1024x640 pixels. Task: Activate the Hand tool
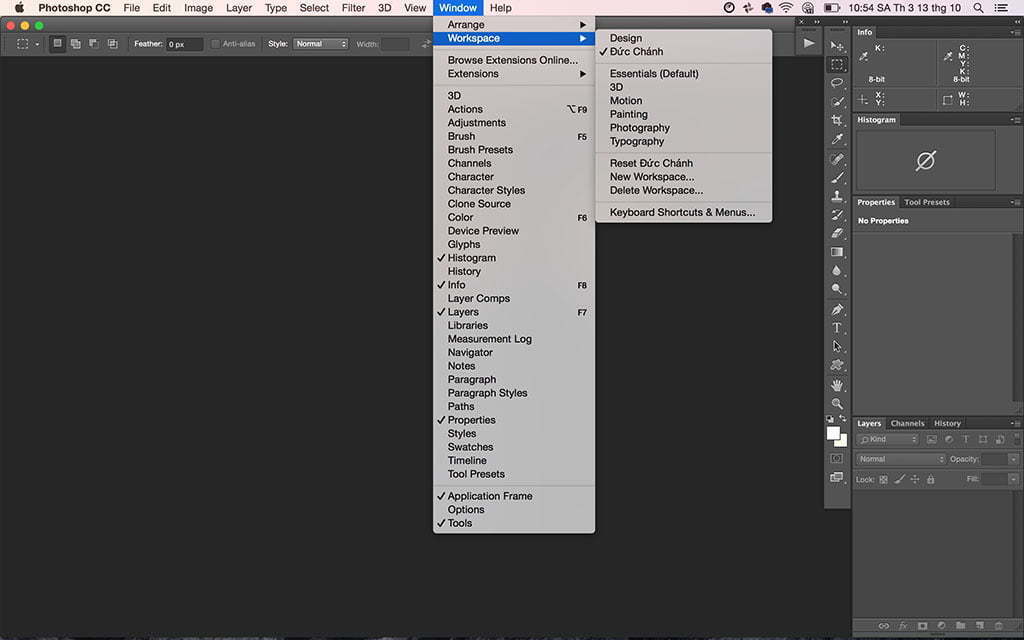837,385
